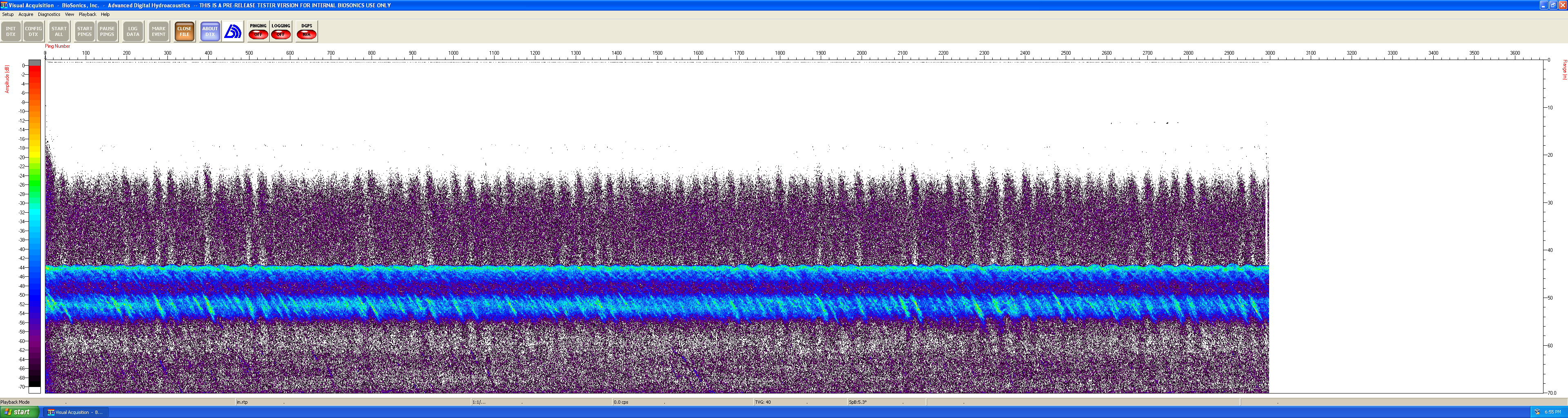1568x418 pixels.
Task: Click the LOG DATA toolbar button
Action: point(133,32)
